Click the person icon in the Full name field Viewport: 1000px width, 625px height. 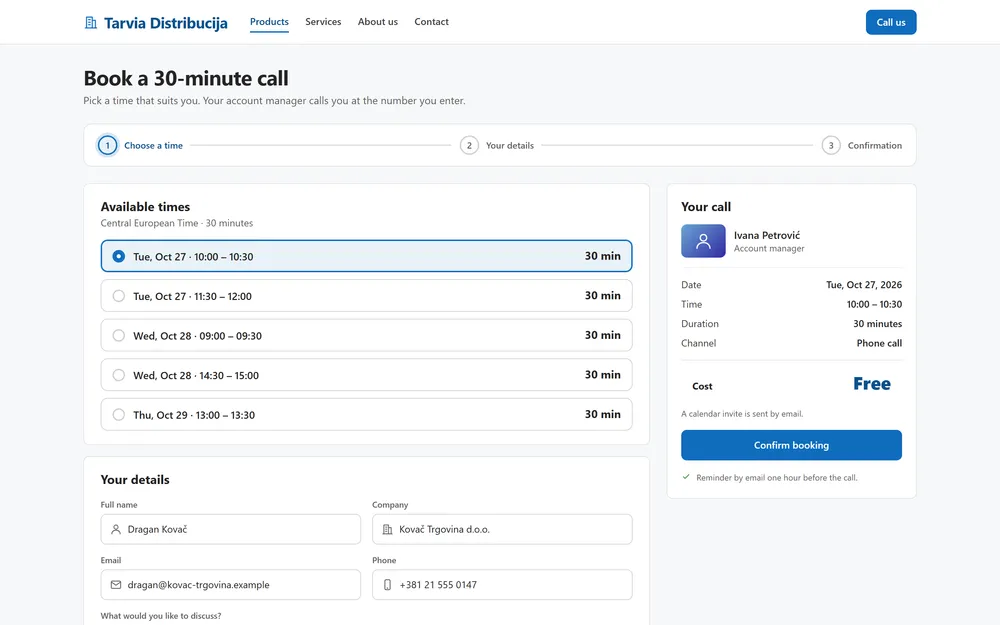pyautogui.click(x=115, y=529)
